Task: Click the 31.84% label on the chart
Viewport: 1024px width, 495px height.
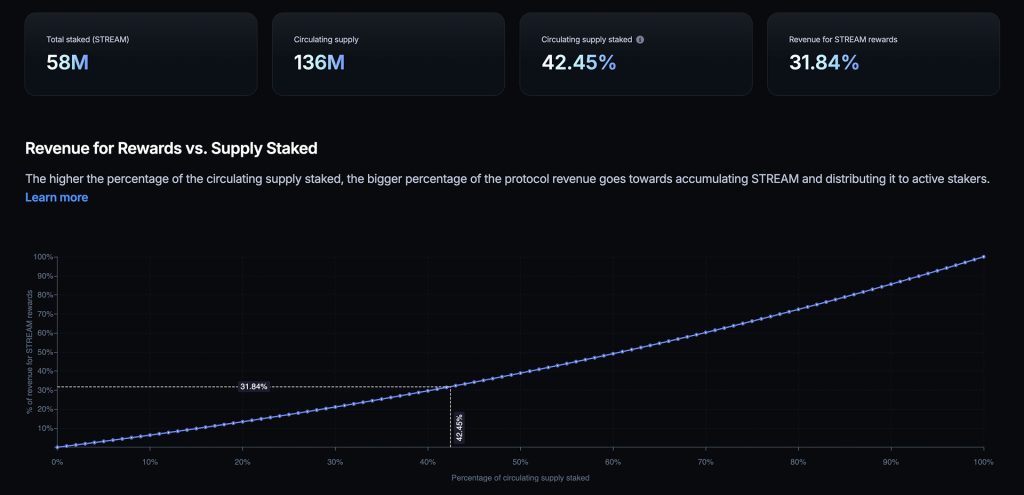Action: coord(253,386)
